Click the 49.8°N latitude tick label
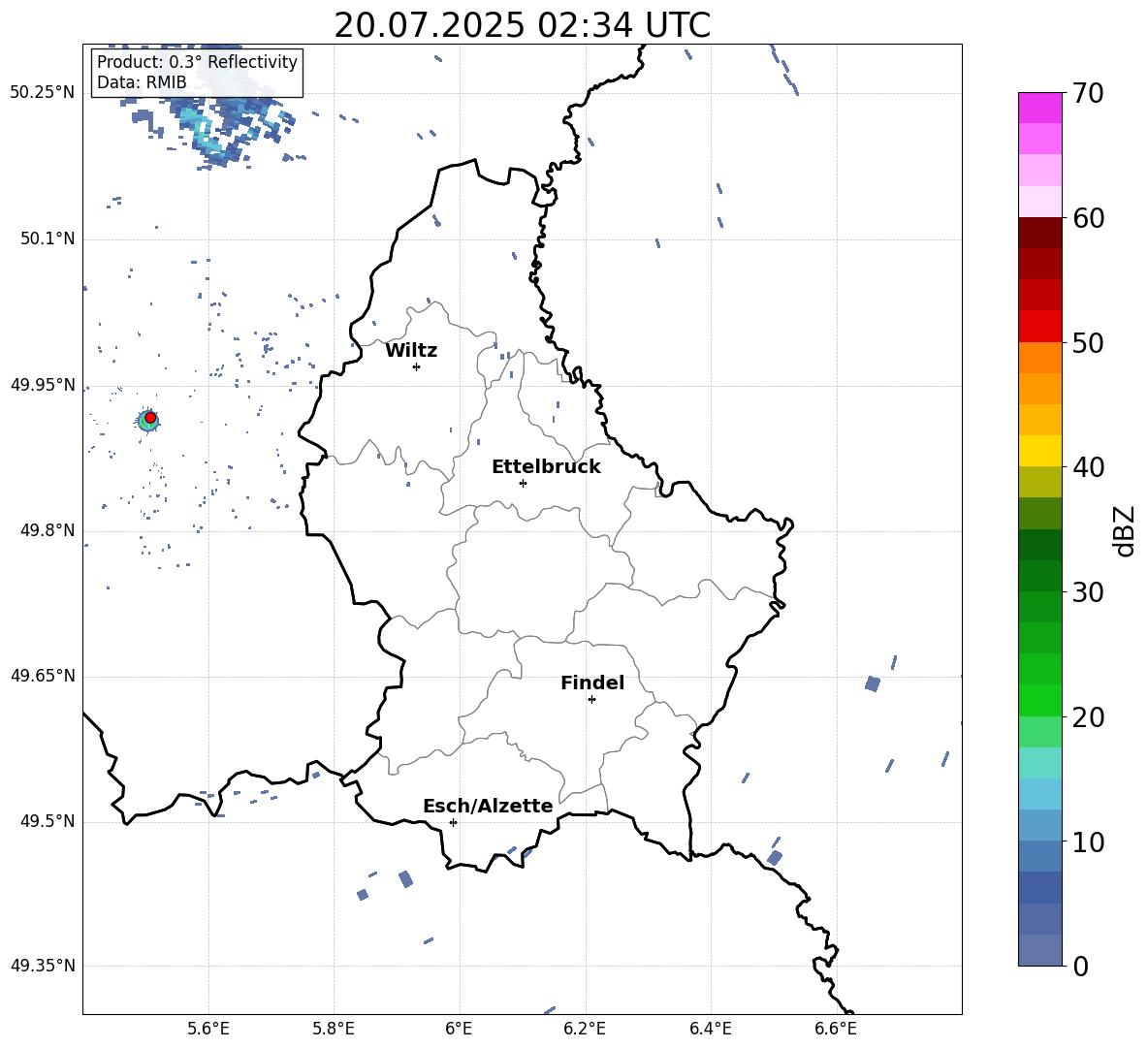Image resolution: width=1148 pixels, height=1048 pixels. 48,530
